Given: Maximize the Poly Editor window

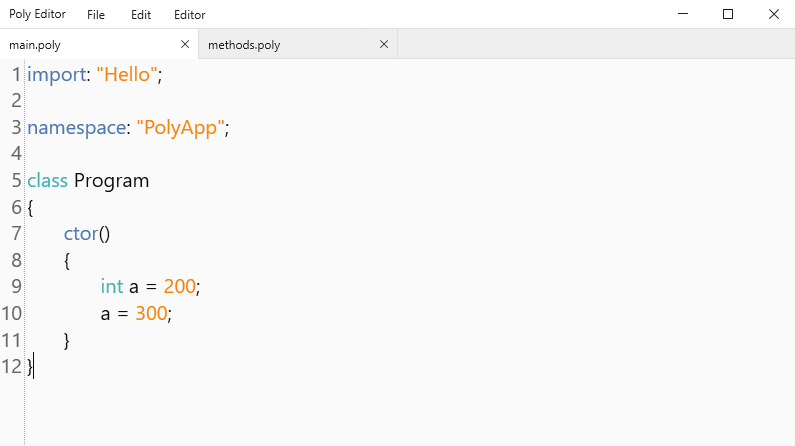Looking at the screenshot, I should [x=728, y=14].
